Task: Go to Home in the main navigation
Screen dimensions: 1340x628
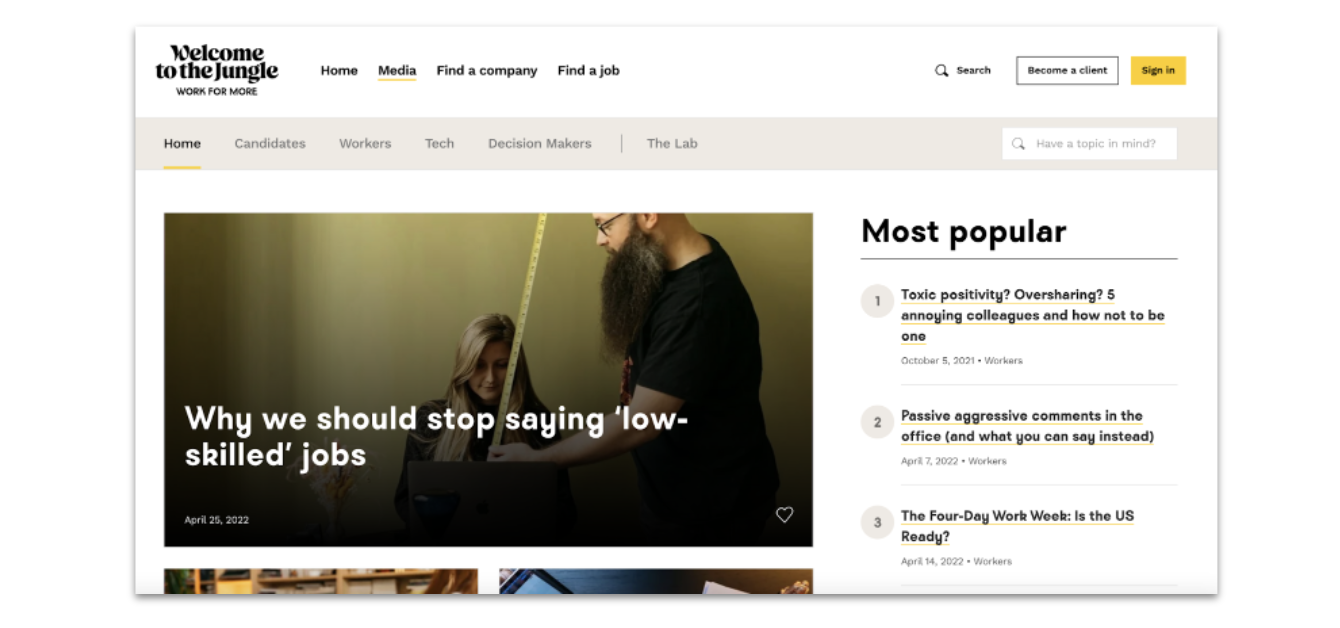Action: 339,70
